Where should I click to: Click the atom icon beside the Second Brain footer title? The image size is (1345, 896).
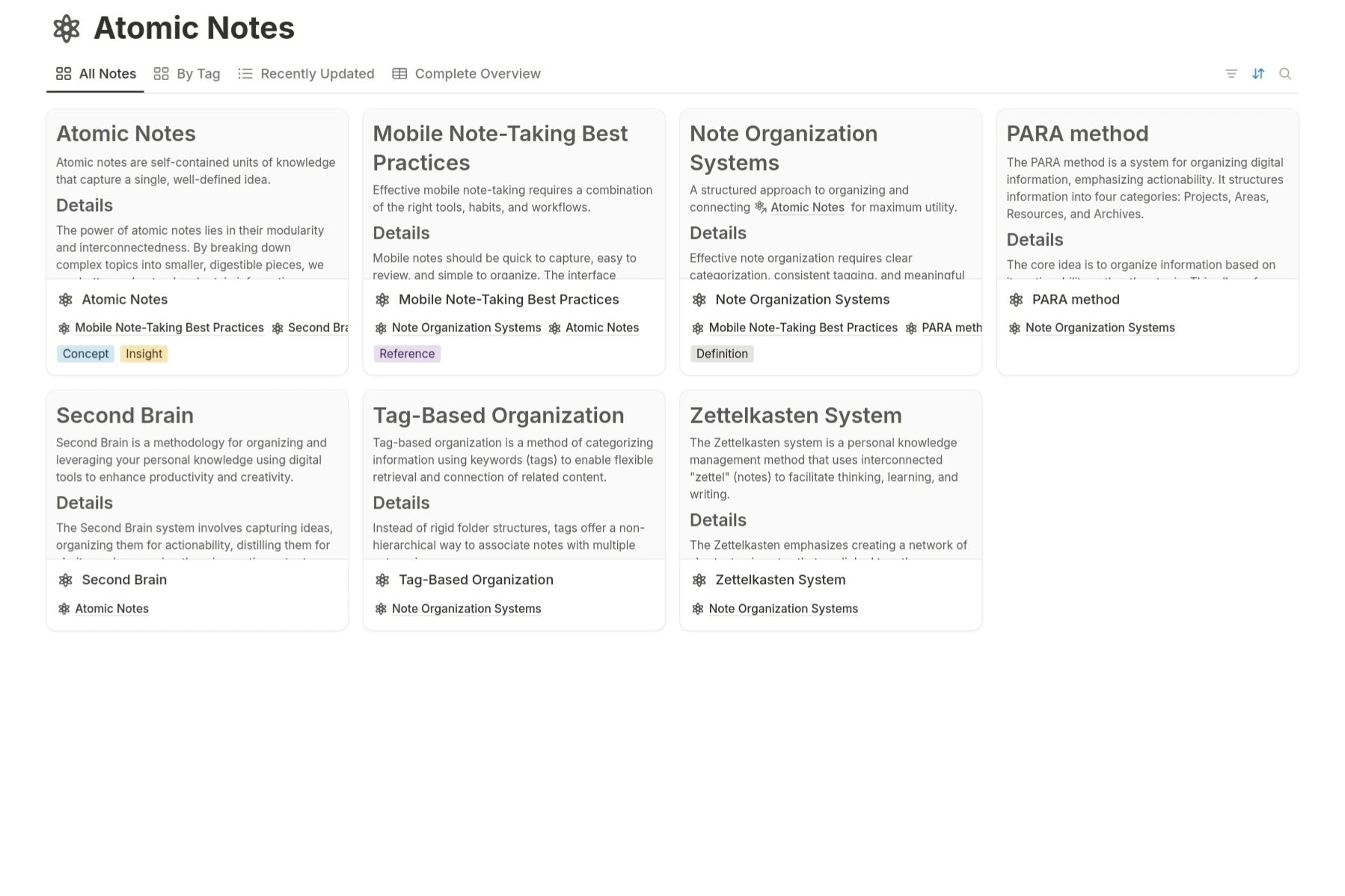(x=66, y=580)
